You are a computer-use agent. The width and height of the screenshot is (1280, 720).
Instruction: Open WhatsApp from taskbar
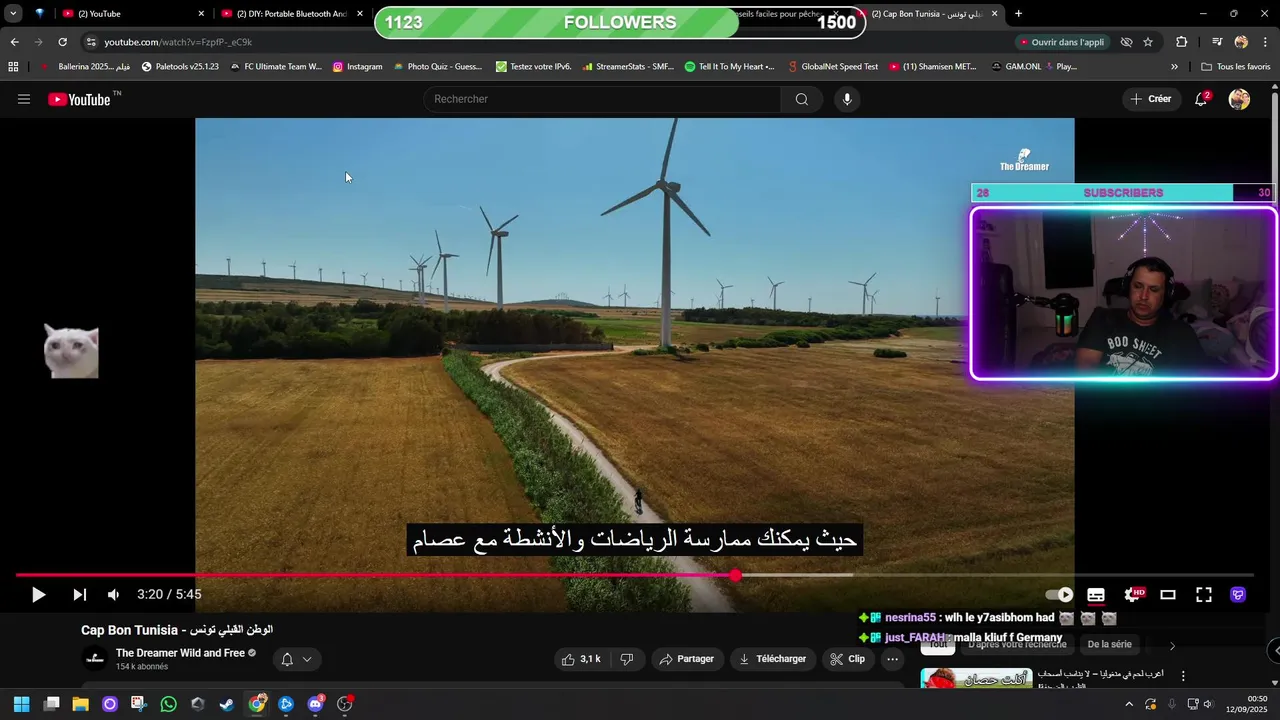(168, 704)
